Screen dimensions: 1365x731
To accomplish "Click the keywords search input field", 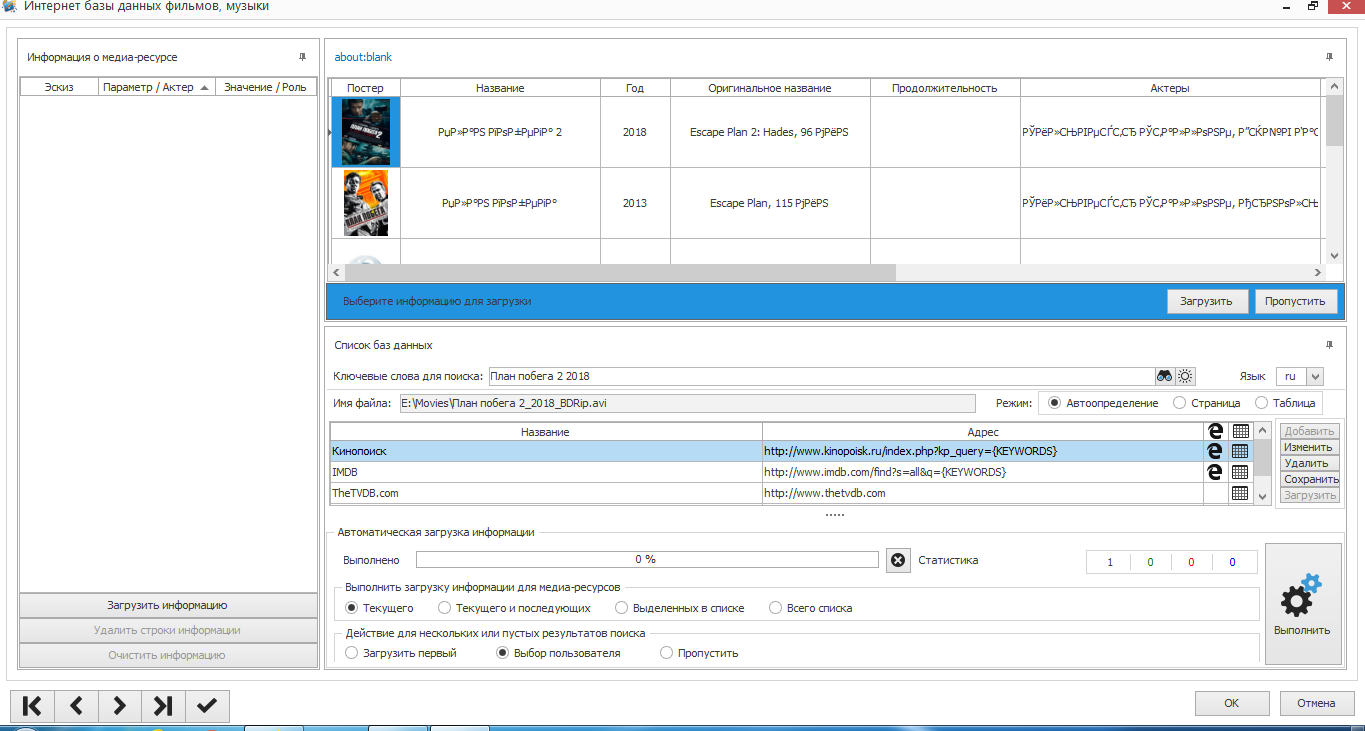I will tap(821, 377).
